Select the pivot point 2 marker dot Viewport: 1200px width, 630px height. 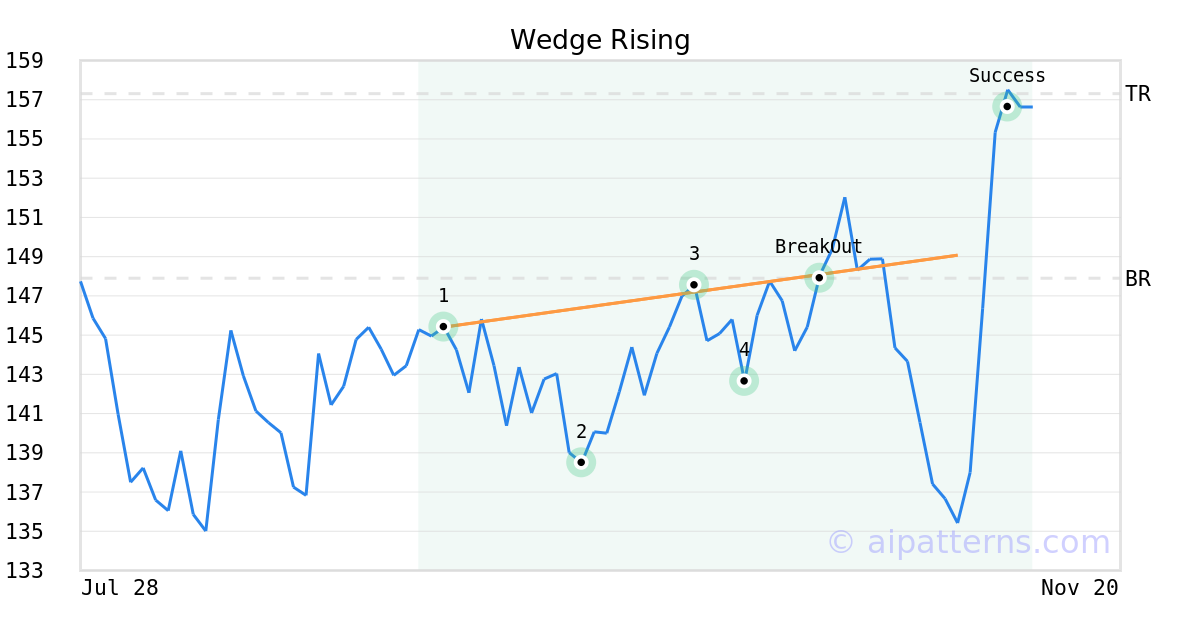[x=581, y=462]
